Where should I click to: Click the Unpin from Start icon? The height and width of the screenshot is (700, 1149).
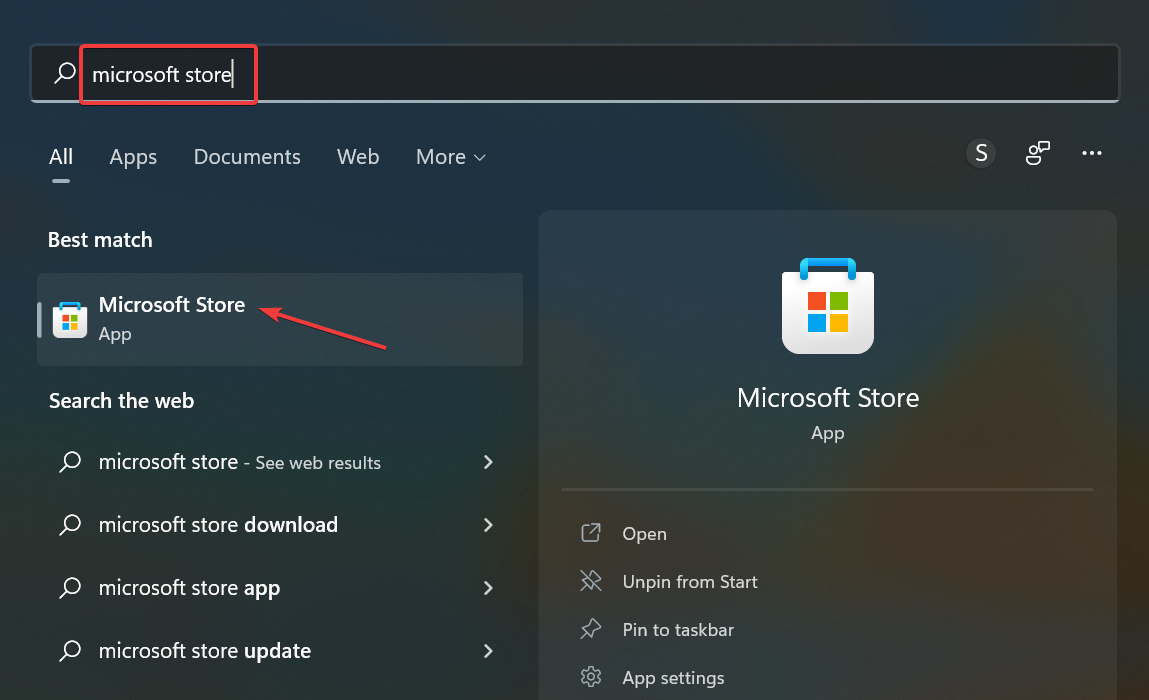coord(591,581)
